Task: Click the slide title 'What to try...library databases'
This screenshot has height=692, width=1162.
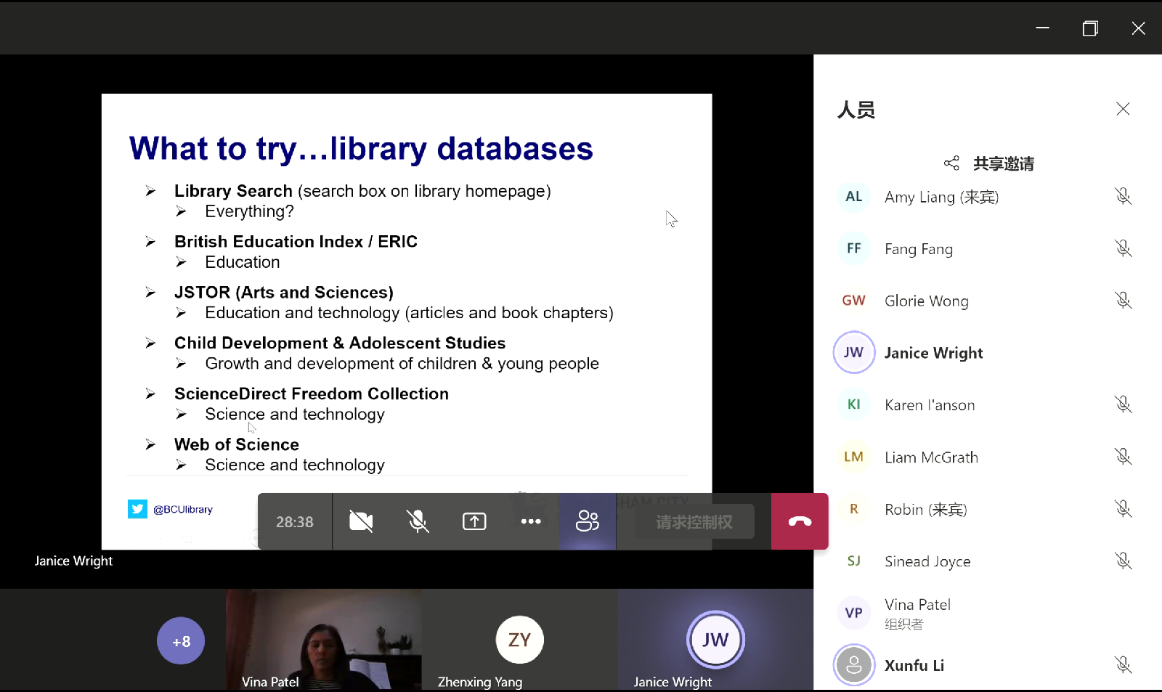Action: pos(361,149)
